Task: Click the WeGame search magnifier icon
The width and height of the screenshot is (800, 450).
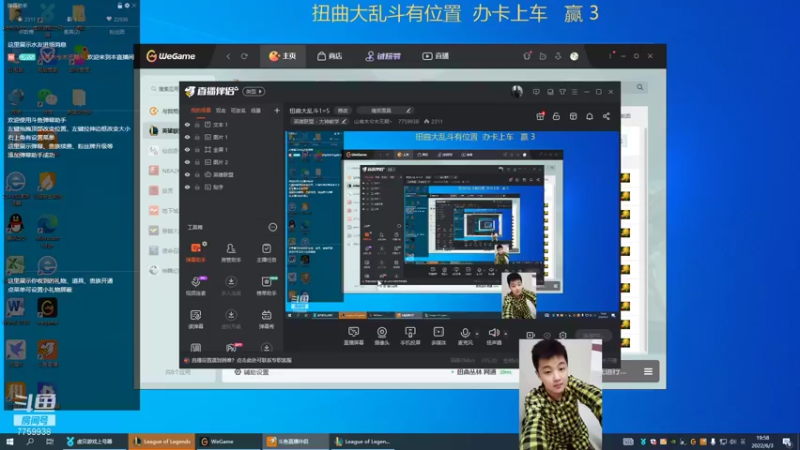Action: 640,87
